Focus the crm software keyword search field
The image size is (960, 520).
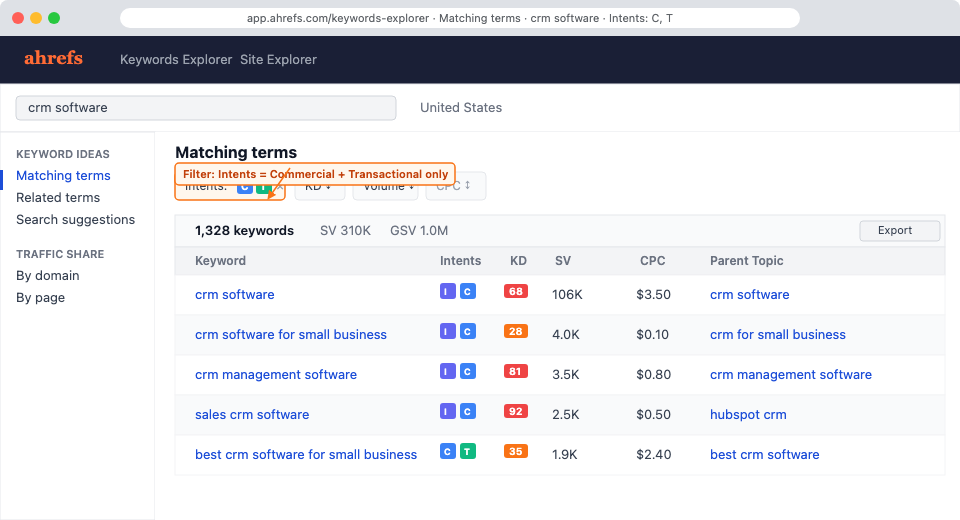coord(206,108)
